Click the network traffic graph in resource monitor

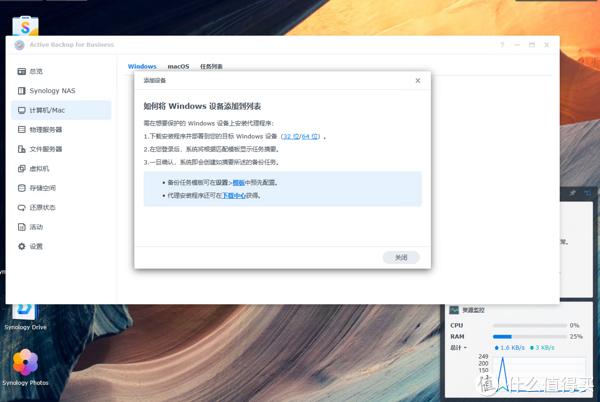point(539,374)
